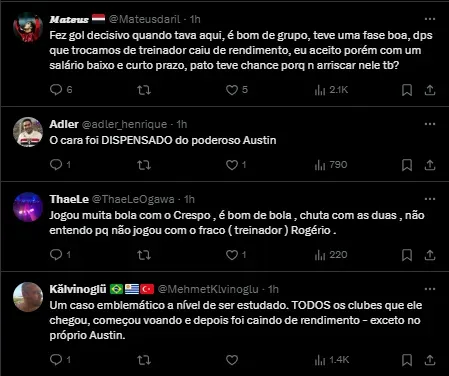Bookmark ThaeLe's tweet
This screenshot has height=376, width=449.
pos(407,255)
